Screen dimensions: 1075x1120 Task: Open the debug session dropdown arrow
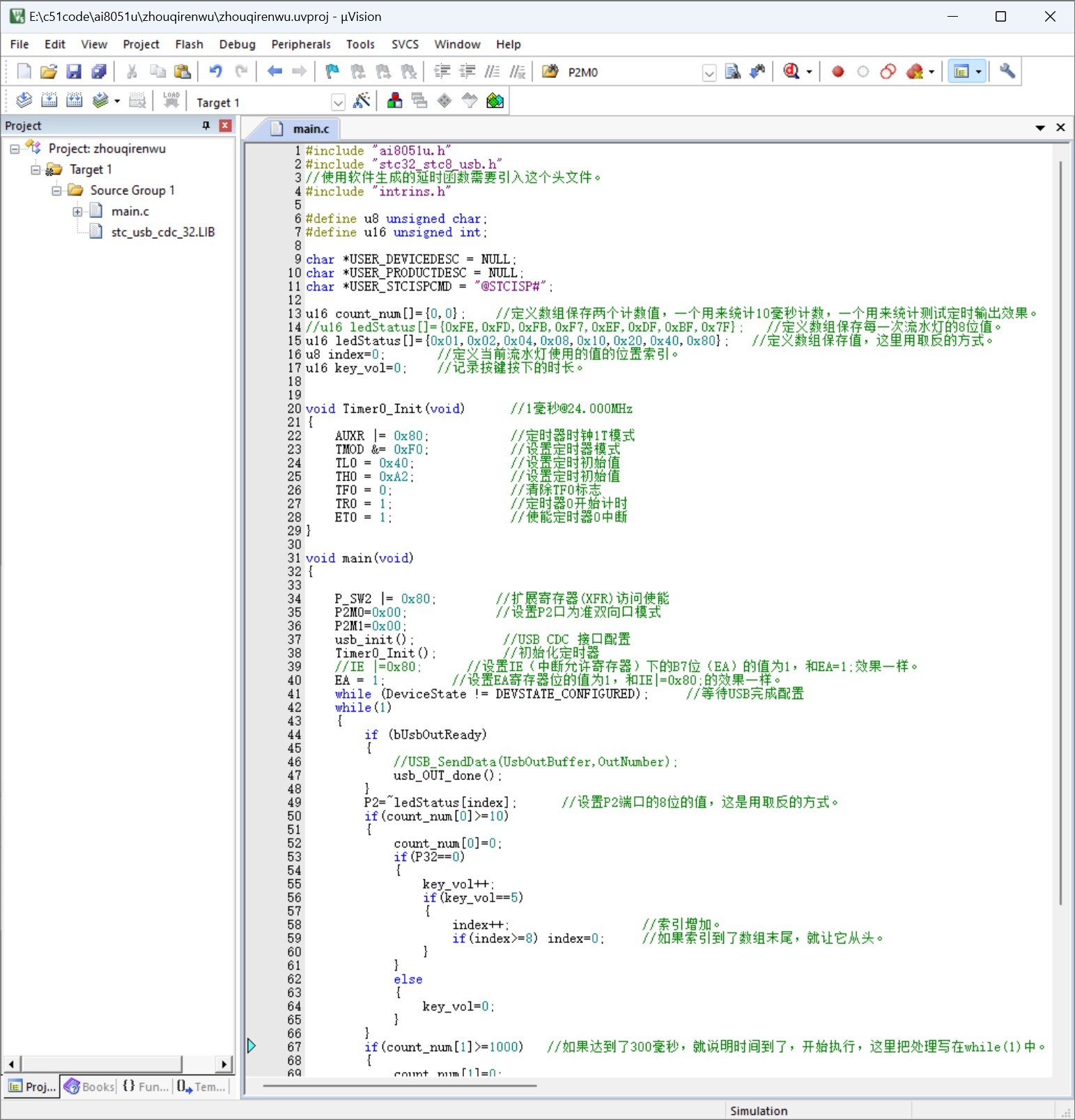coord(809,72)
